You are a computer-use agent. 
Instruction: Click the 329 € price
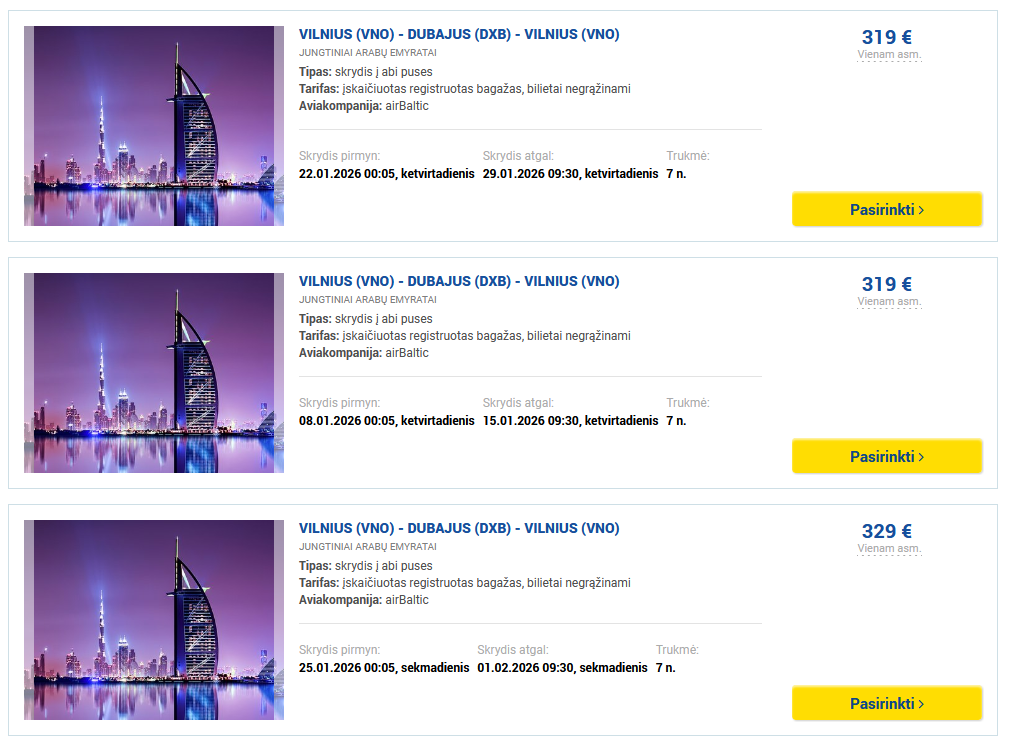point(887,531)
